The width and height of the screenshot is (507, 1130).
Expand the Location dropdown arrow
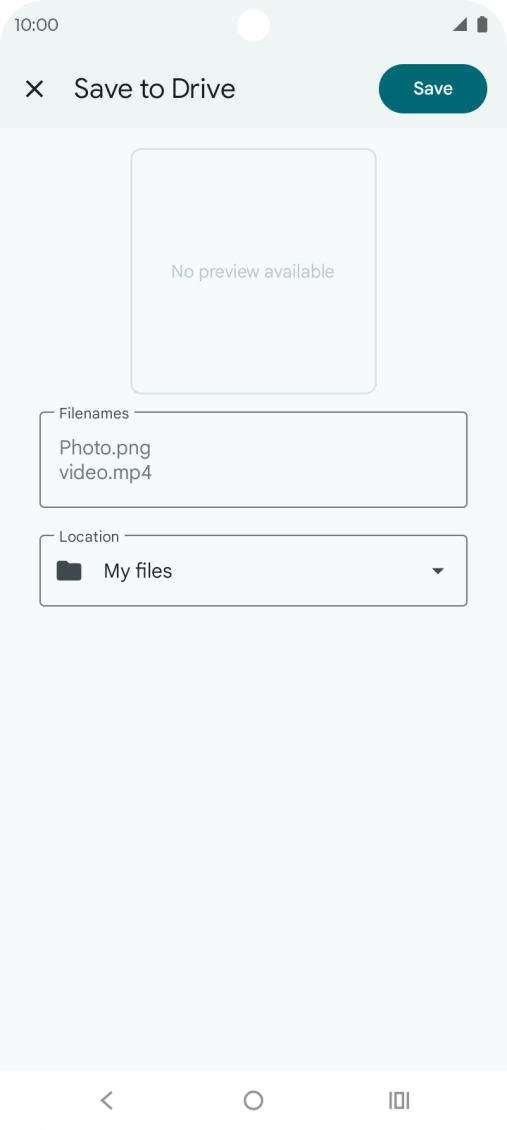[x=437, y=571]
